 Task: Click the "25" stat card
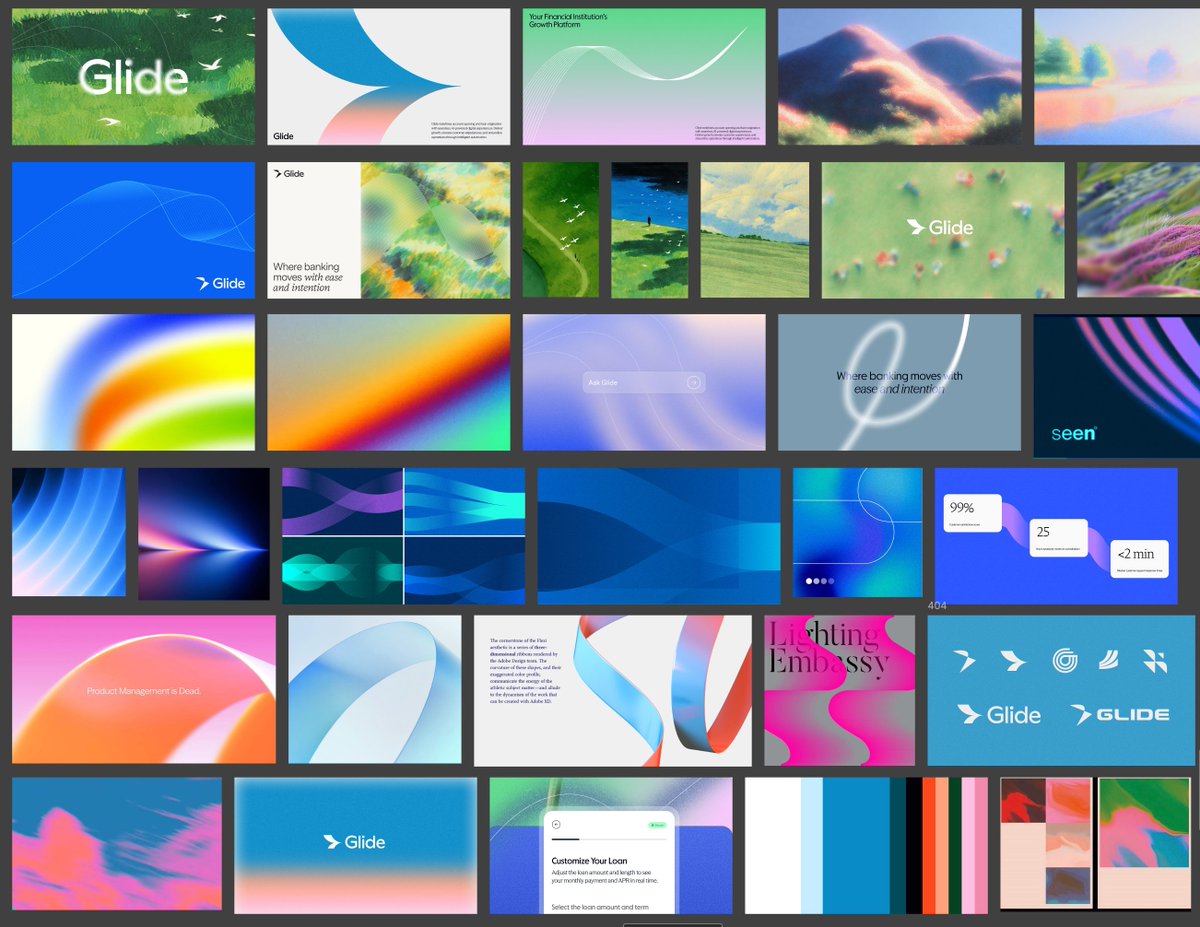pyautogui.click(x=1059, y=537)
